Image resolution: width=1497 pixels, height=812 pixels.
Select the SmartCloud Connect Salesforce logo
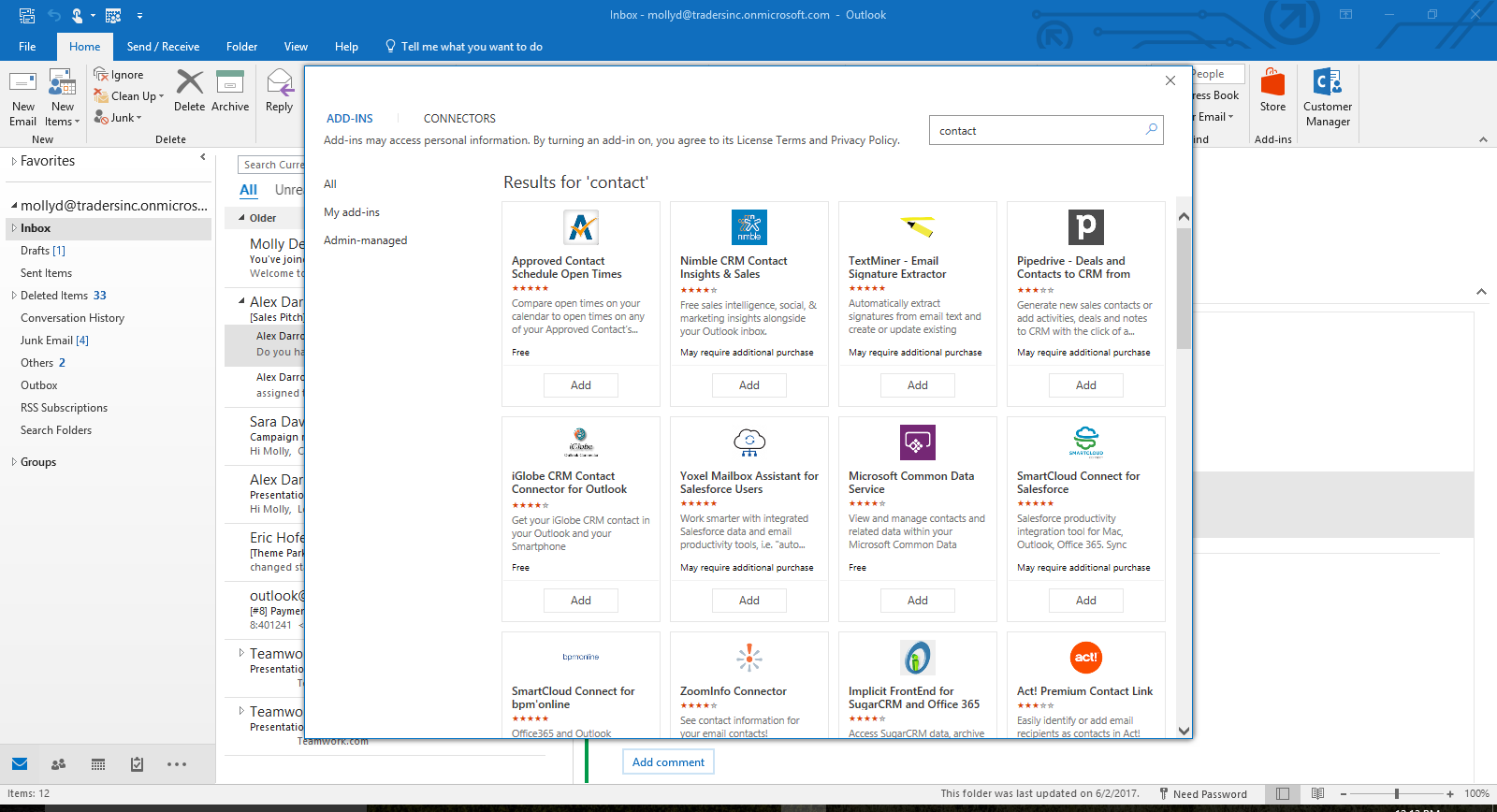[1086, 442]
